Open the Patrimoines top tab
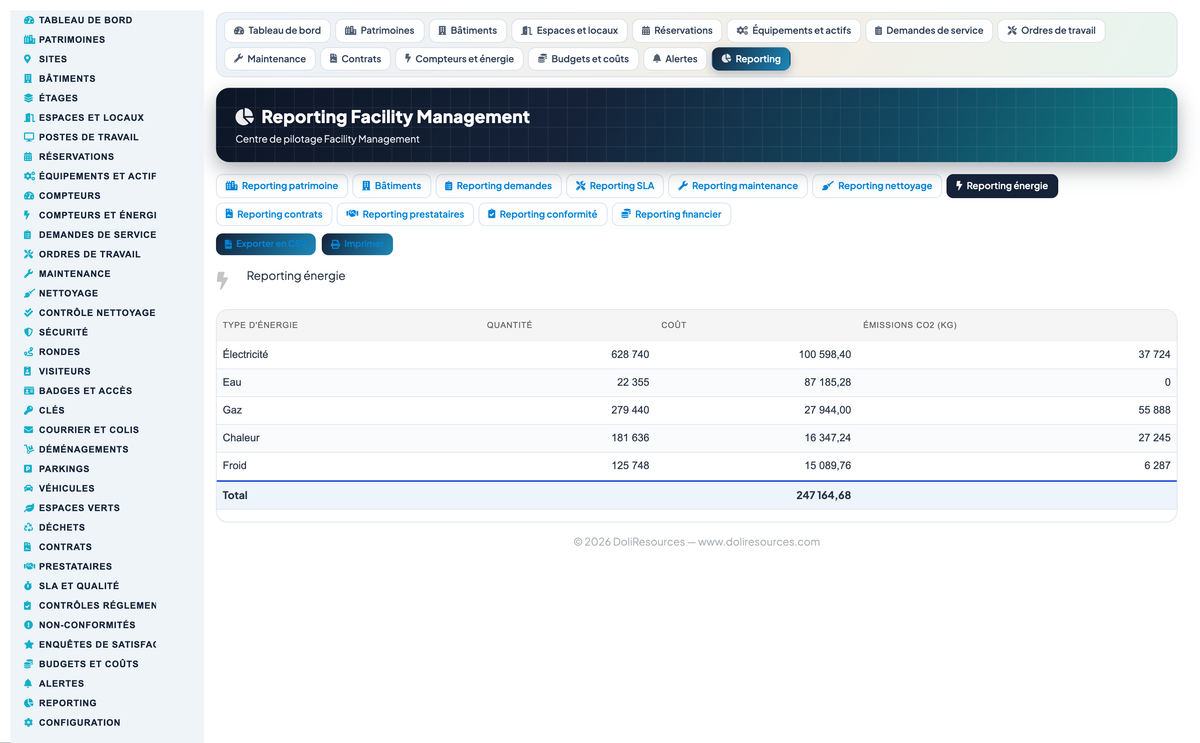The width and height of the screenshot is (1200, 743). [x=380, y=30]
